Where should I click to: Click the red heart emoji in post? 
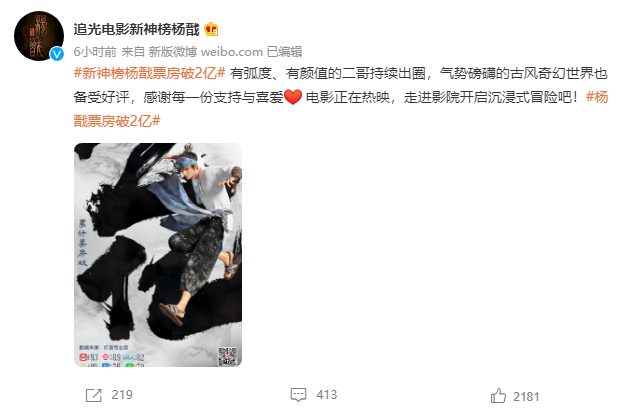pyautogui.click(x=293, y=97)
